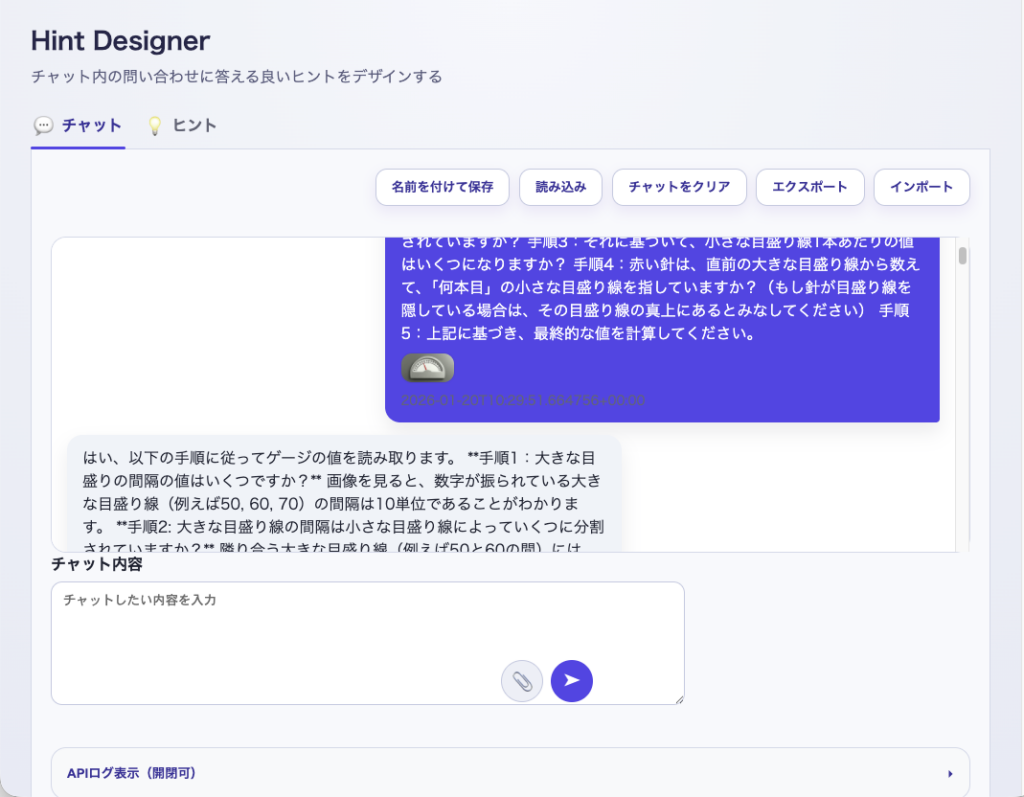Click the paperclip attach file icon

pyautogui.click(x=521, y=681)
